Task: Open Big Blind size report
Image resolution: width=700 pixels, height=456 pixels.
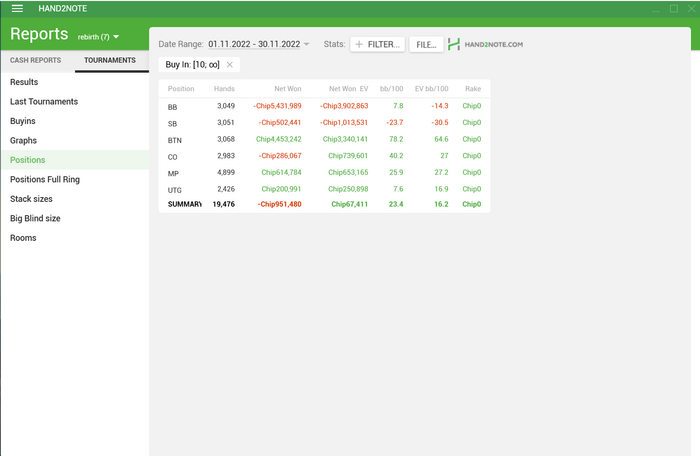Action: click(35, 218)
